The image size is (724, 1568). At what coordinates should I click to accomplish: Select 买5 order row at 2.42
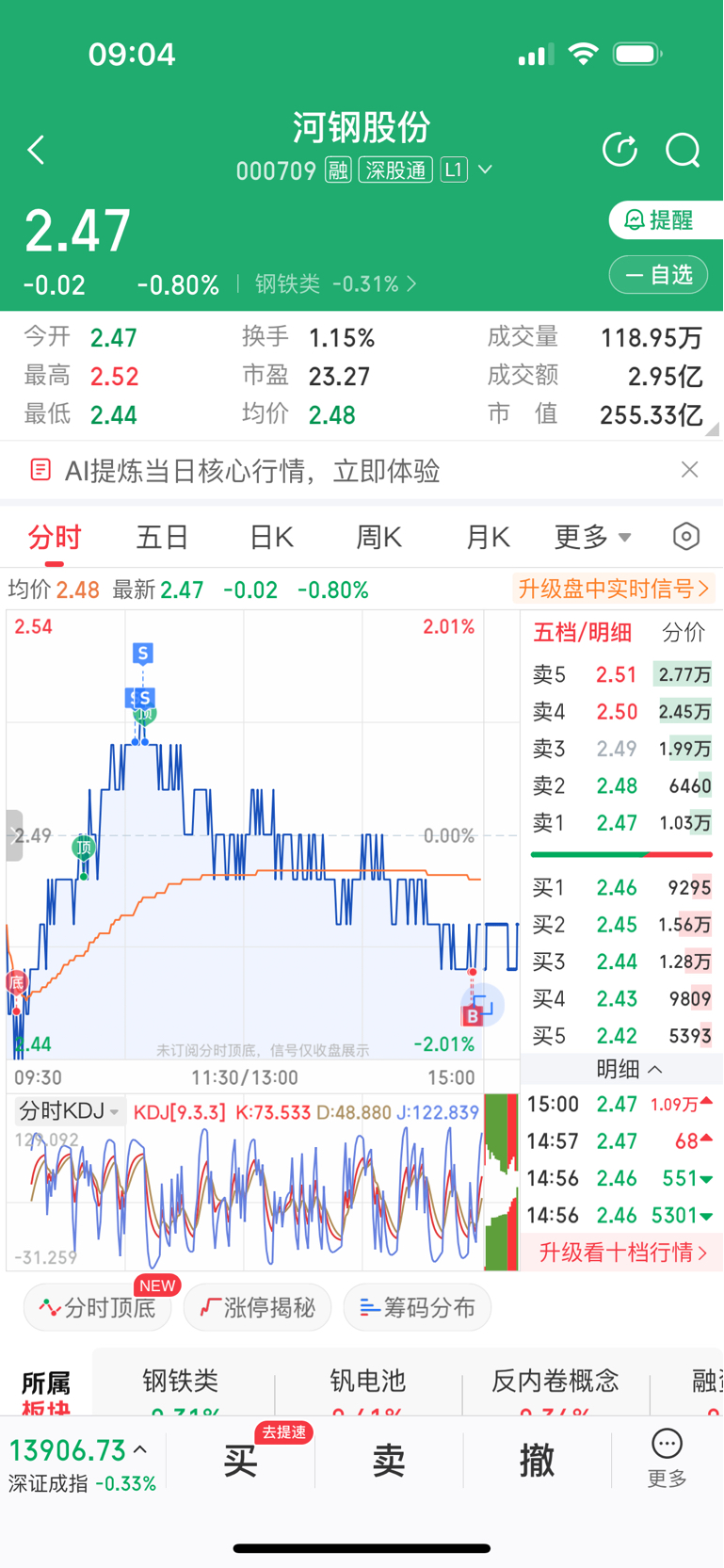click(621, 1036)
